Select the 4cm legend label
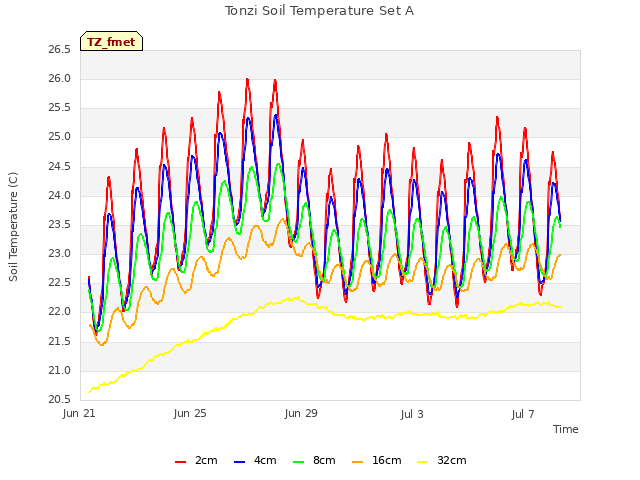This screenshot has height=480, width=640. pyautogui.click(x=265, y=460)
